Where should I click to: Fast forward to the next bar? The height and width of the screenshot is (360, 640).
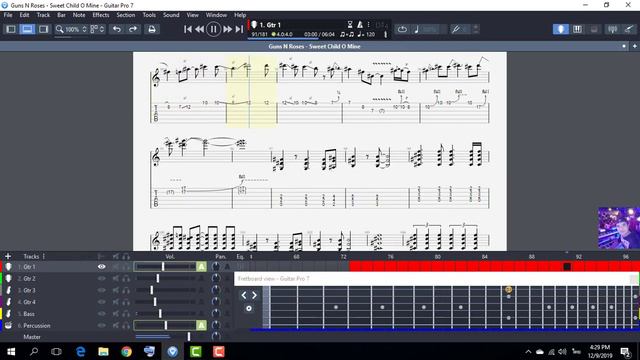(227, 29)
